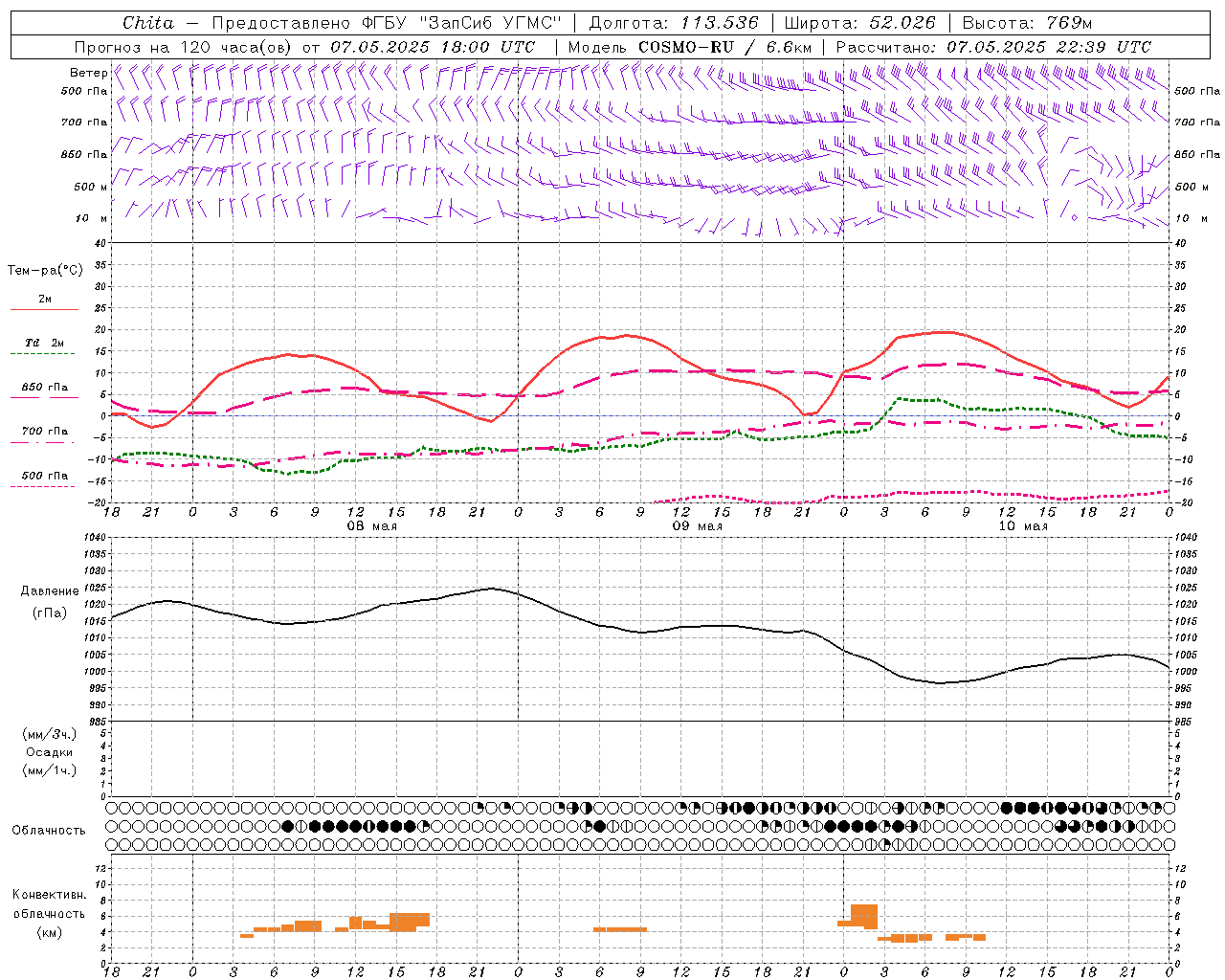Click the computed time 07.05.2025 22:39 UTC
1225x980 pixels.
coord(1049,47)
